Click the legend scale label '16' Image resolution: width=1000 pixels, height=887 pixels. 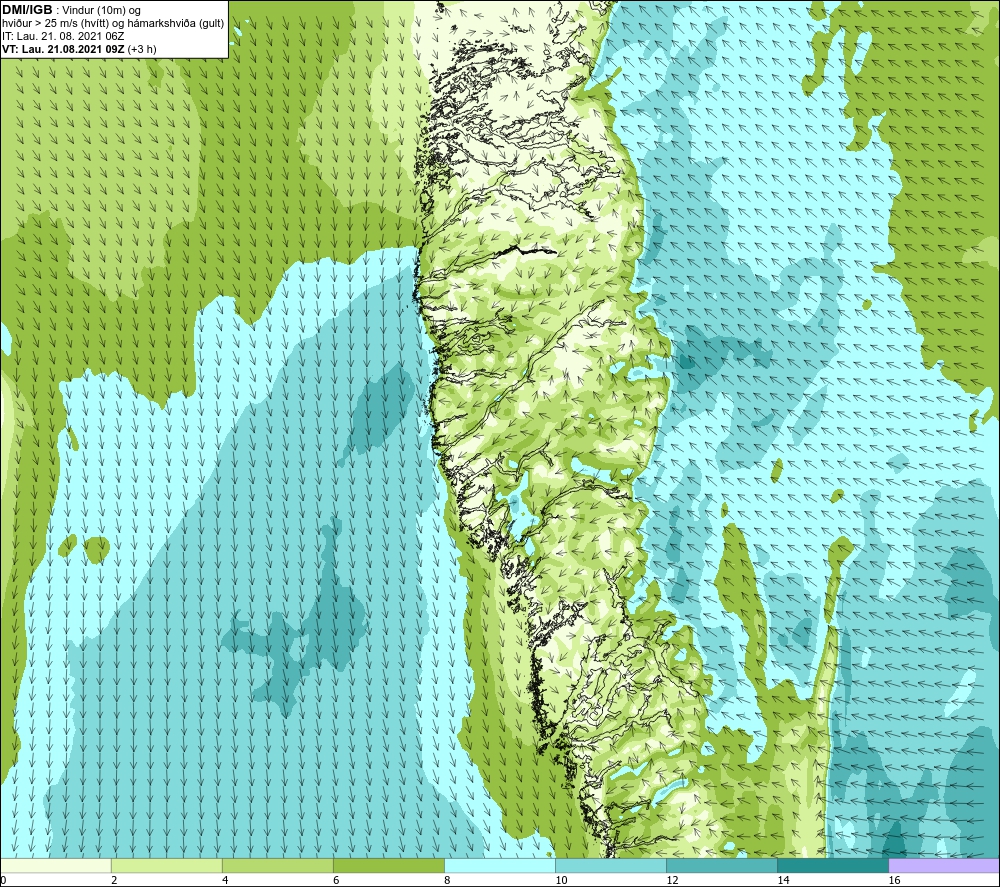point(894,880)
